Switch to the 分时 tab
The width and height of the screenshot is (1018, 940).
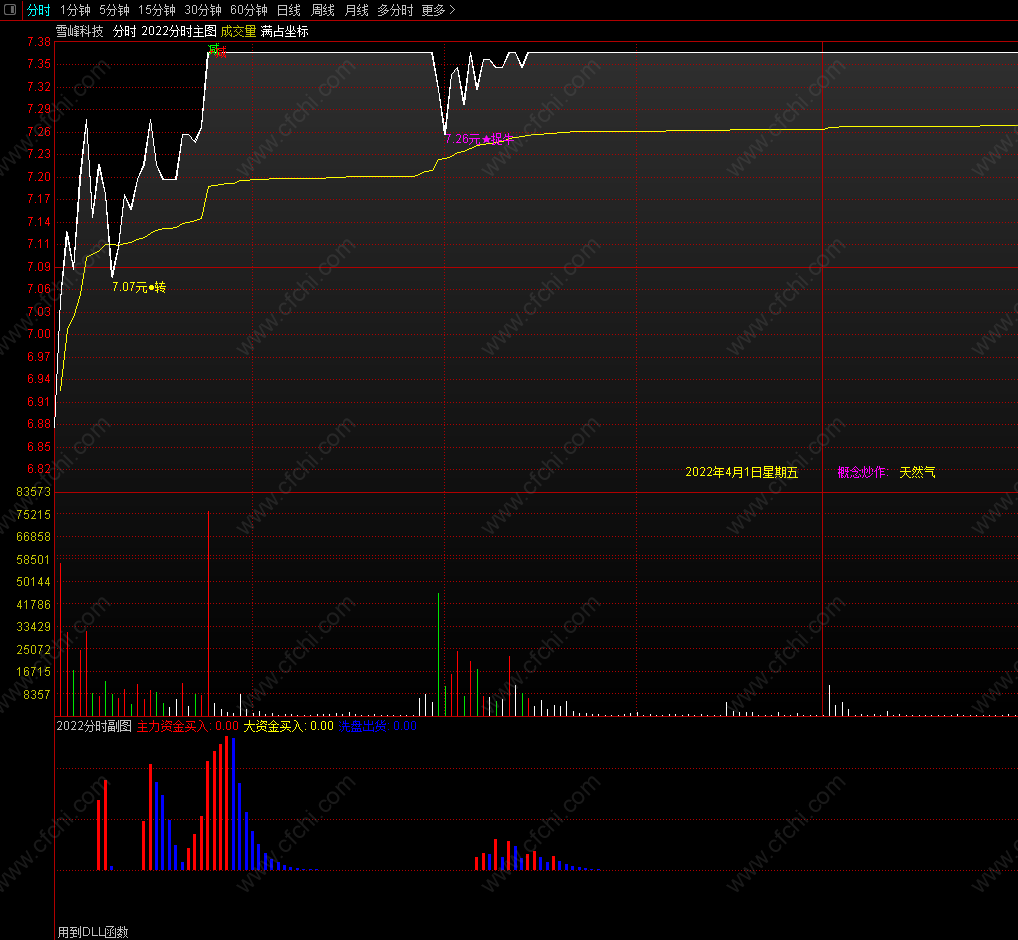click(38, 10)
